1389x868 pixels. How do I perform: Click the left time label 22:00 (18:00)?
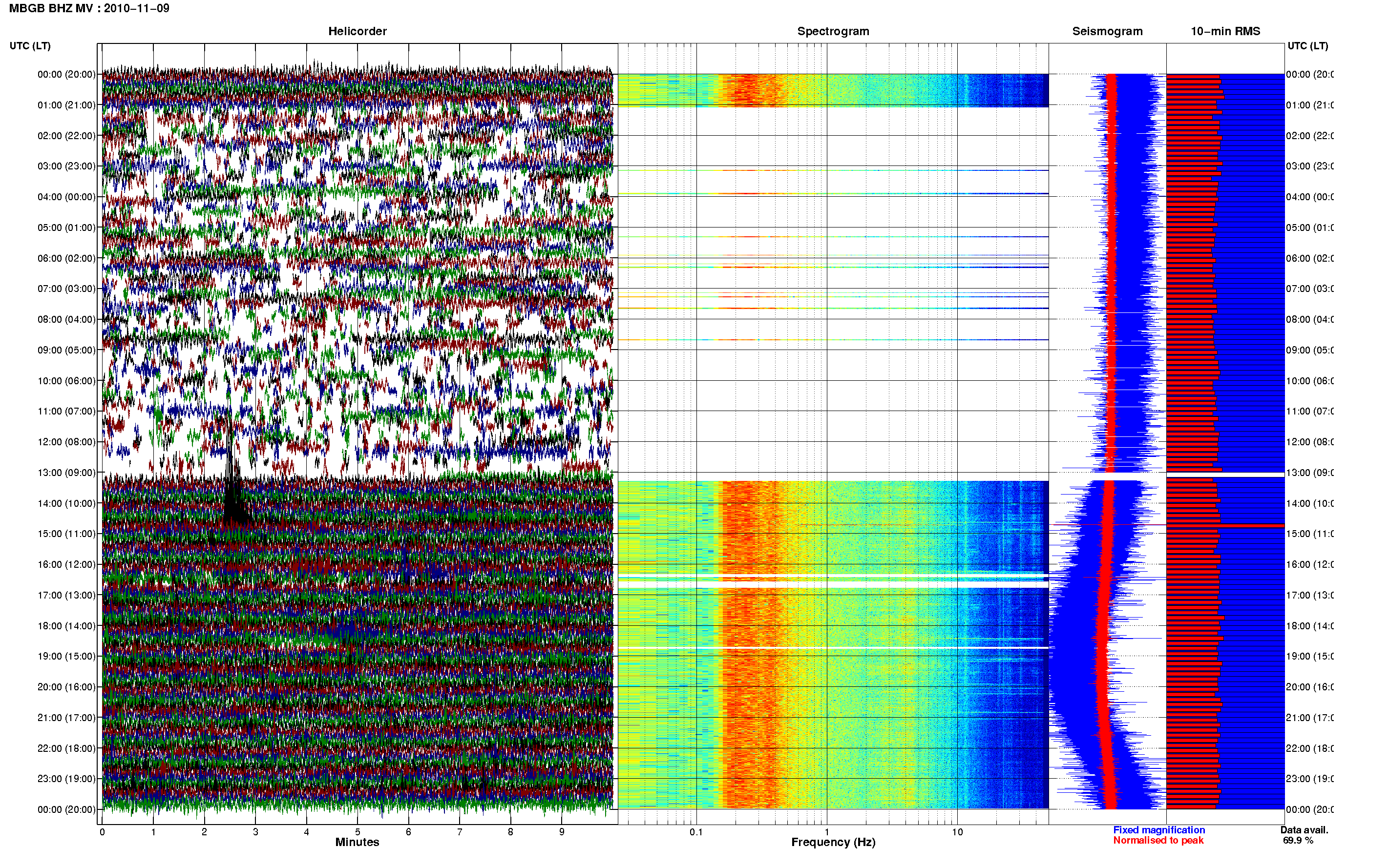coord(66,748)
